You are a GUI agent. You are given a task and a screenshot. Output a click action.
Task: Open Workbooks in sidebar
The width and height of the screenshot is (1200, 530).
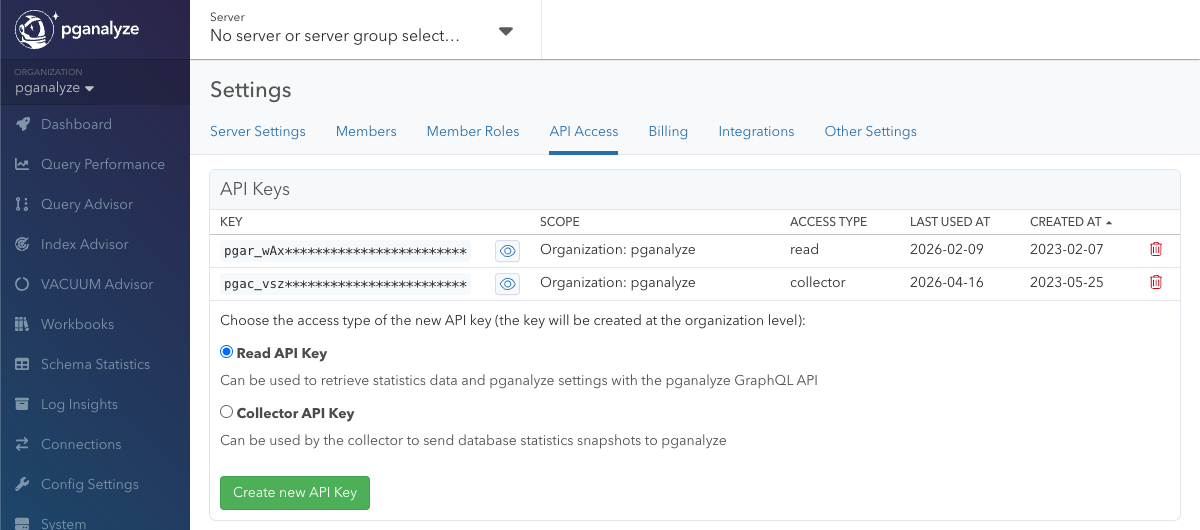pyautogui.click(x=77, y=324)
